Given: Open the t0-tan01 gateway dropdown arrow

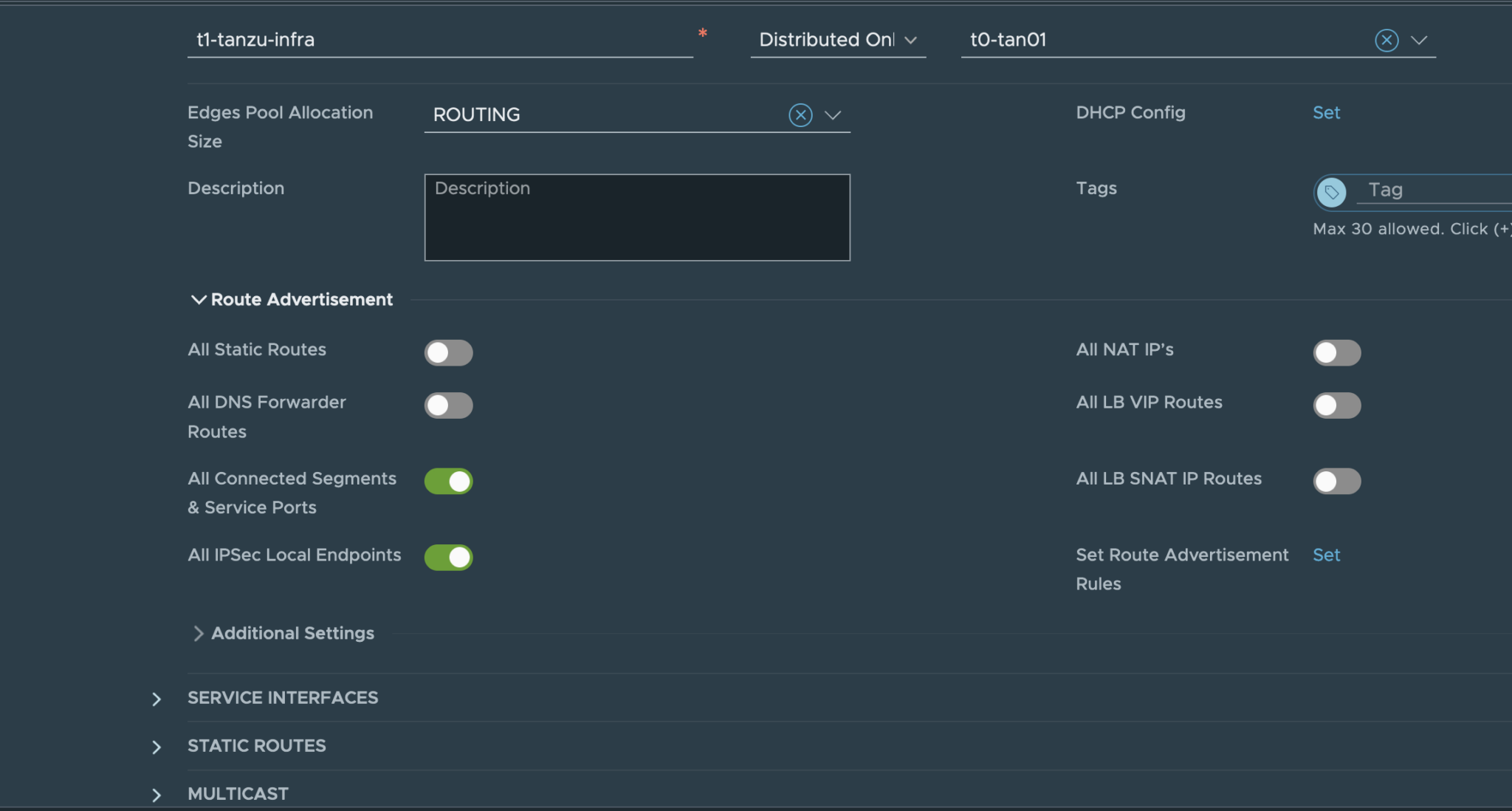Looking at the screenshot, I should [x=1419, y=40].
